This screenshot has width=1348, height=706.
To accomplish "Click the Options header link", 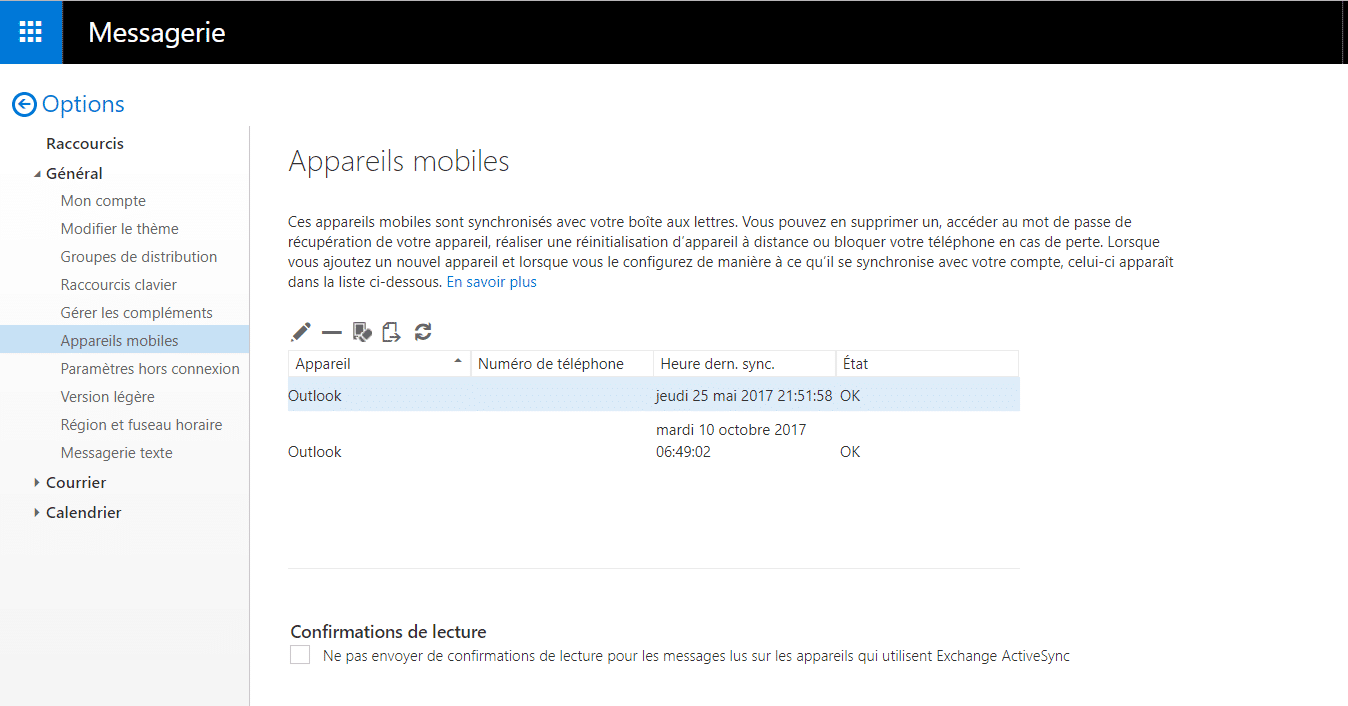I will pos(83,104).
